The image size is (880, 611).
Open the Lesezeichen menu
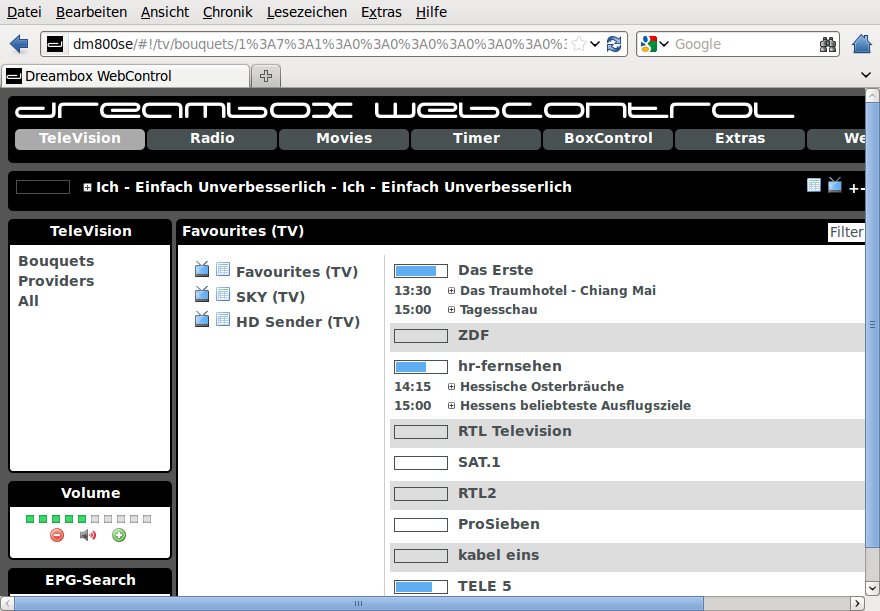pyautogui.click(x=307, y=12)
